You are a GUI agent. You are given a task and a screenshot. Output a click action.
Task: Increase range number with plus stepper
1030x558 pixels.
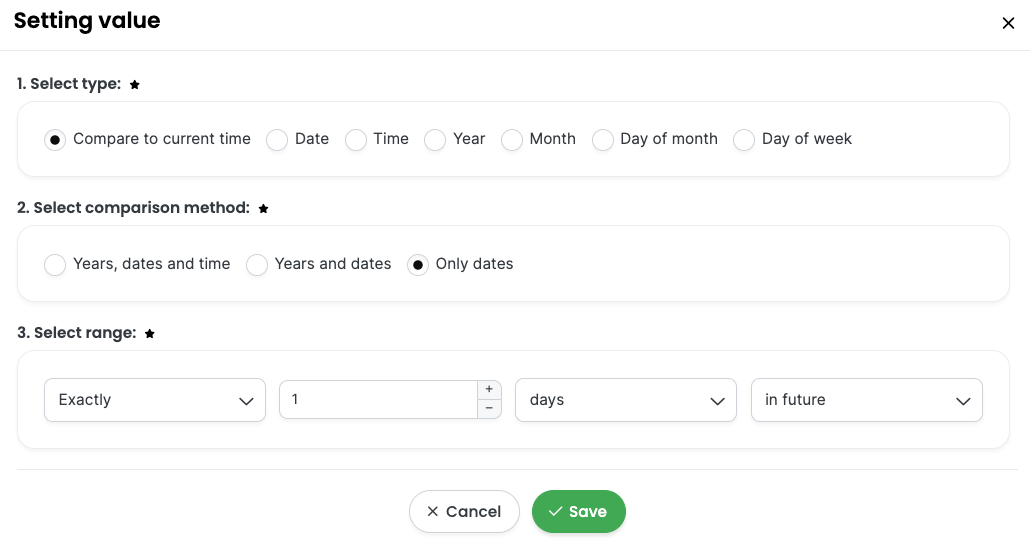[489, 390]
